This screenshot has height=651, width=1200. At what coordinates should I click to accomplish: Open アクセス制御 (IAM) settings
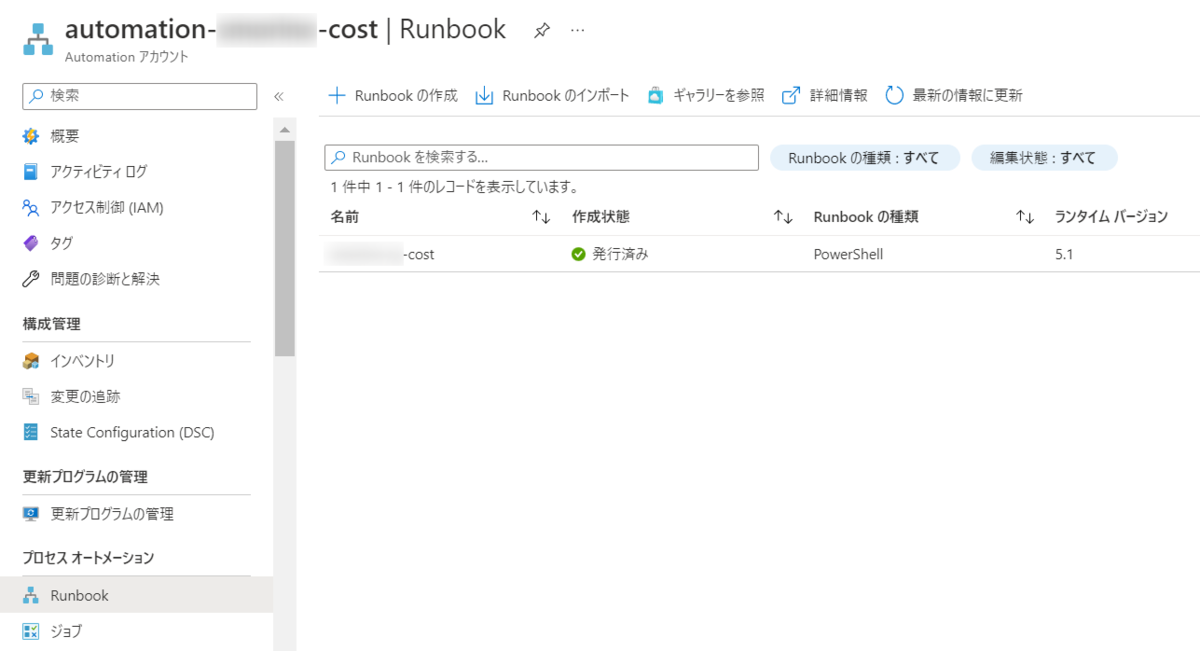(x=109, y=206)
